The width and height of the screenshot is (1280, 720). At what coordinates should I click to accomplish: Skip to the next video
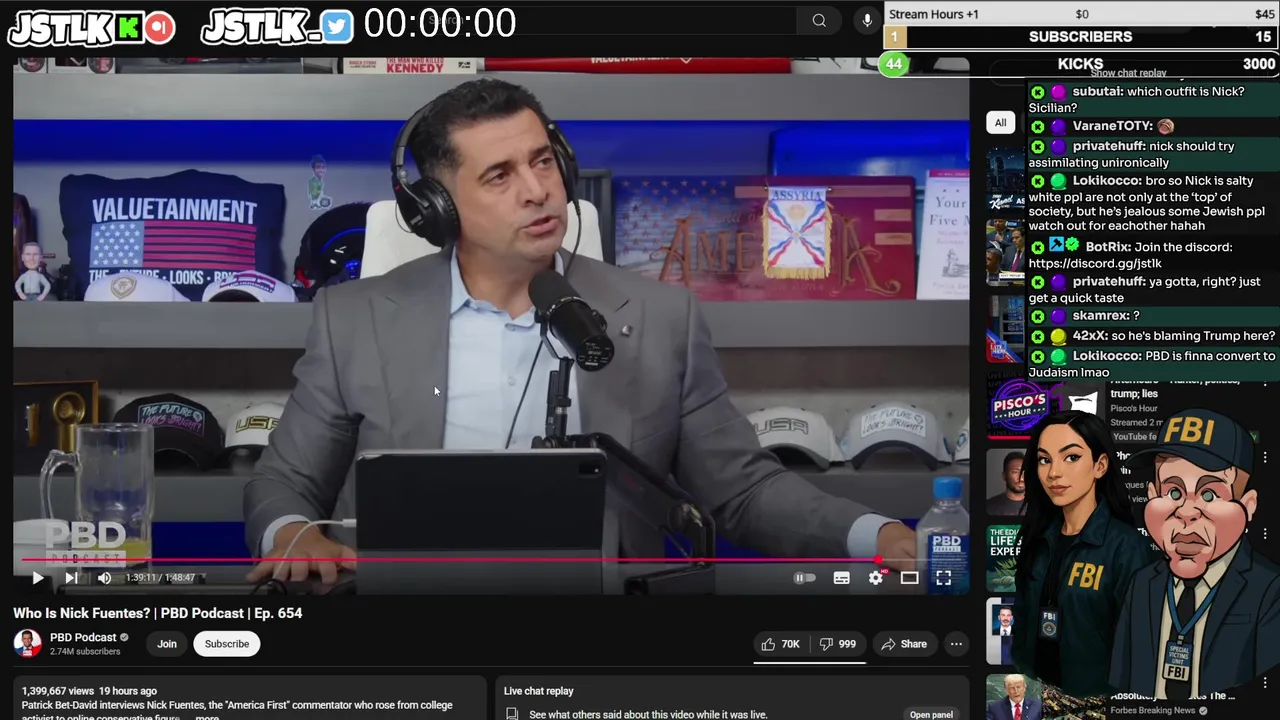click(x=71, y=577)
